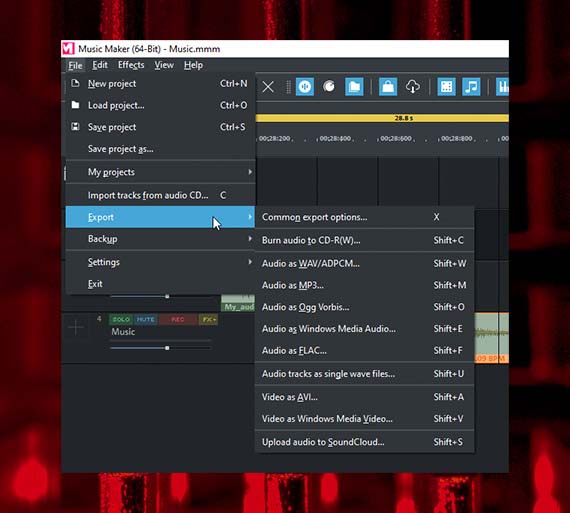Export Audio tracks as single wave files
Screen dimensions: 570x513
tap(365, 374)
